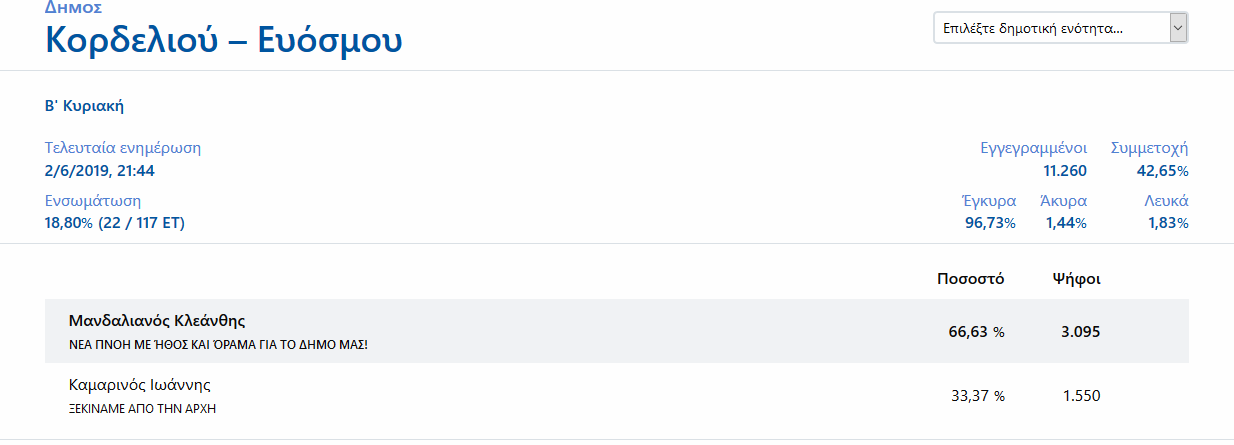This screenshot has width=1234, height=445.
Task: Click the 'Ψήφοι' column header
Action: coord(1077,278)
